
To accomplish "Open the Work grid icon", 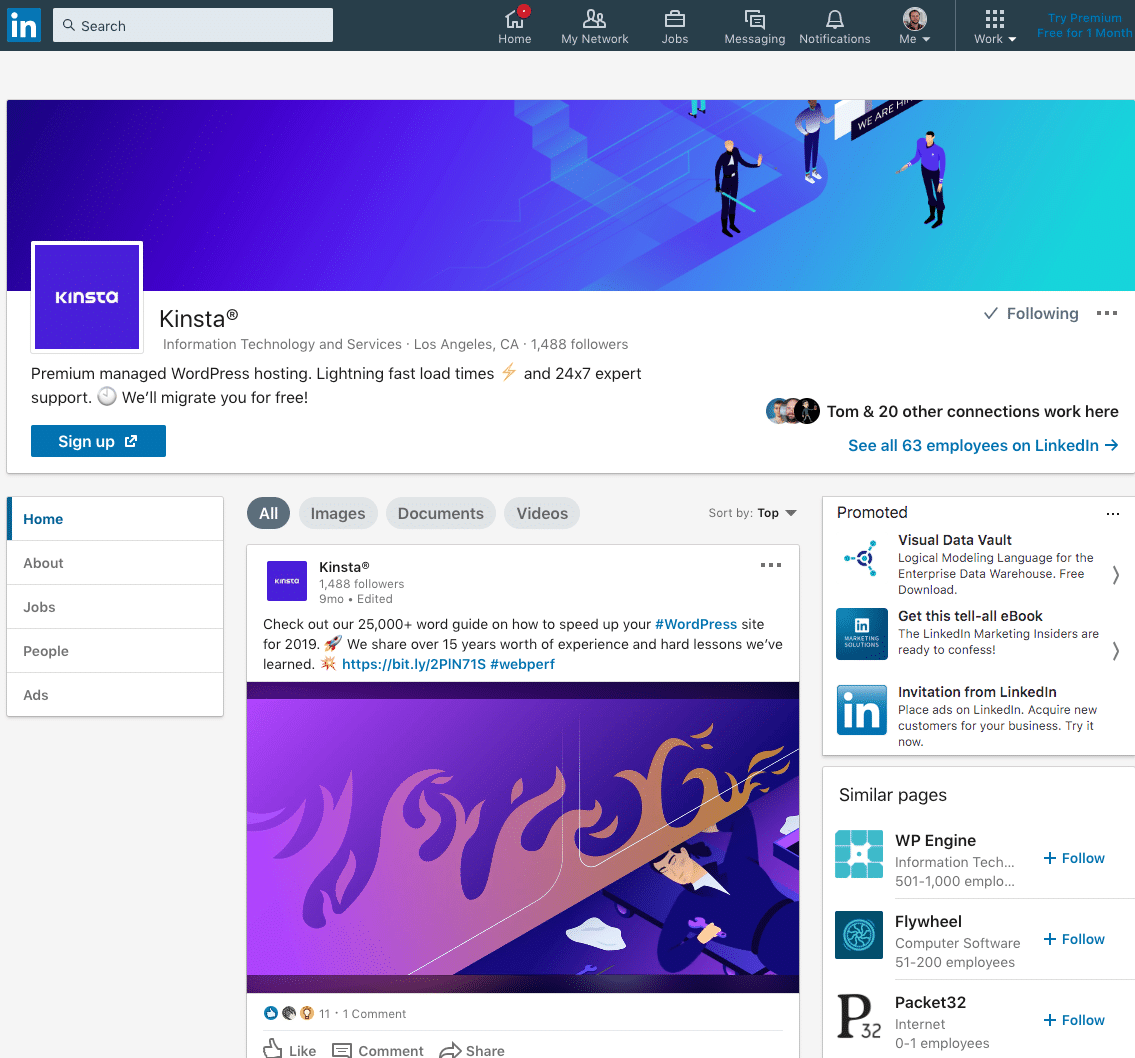I will (992, 20).
